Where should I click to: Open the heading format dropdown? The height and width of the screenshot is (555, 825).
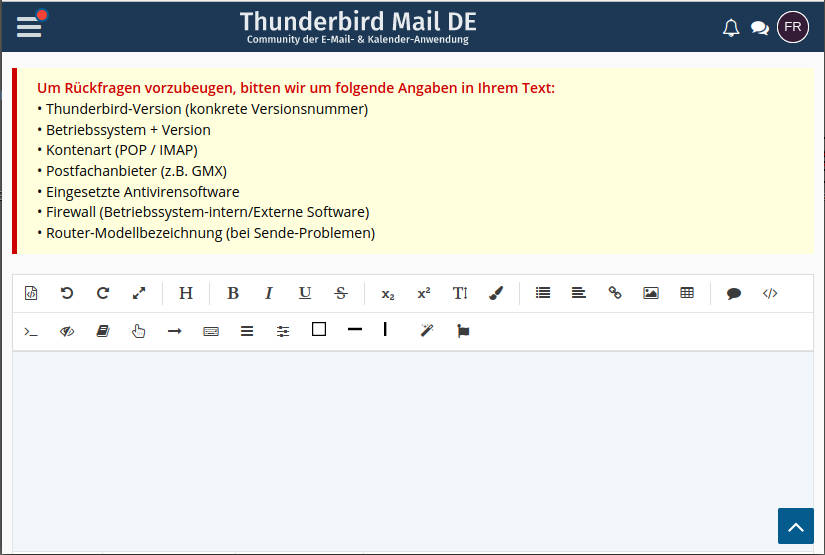186,293
